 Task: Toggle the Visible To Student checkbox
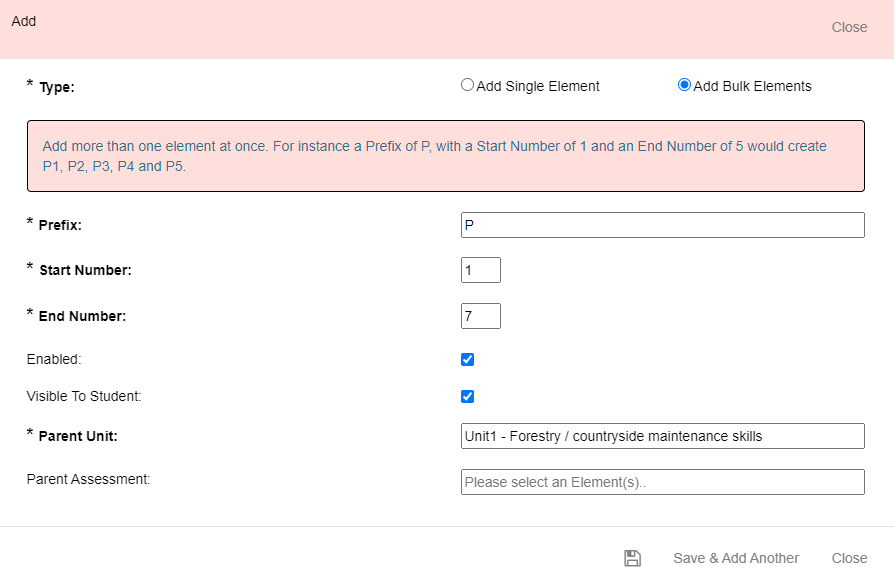(x=468, y=397)
